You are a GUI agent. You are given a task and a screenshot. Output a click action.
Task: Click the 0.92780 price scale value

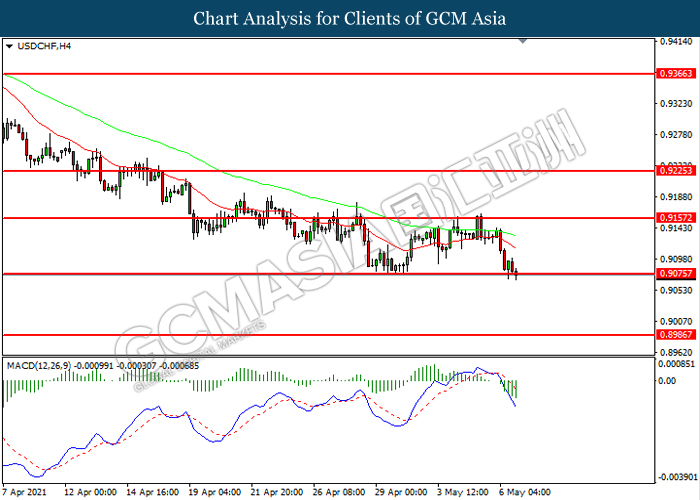[x=676, y=135]
